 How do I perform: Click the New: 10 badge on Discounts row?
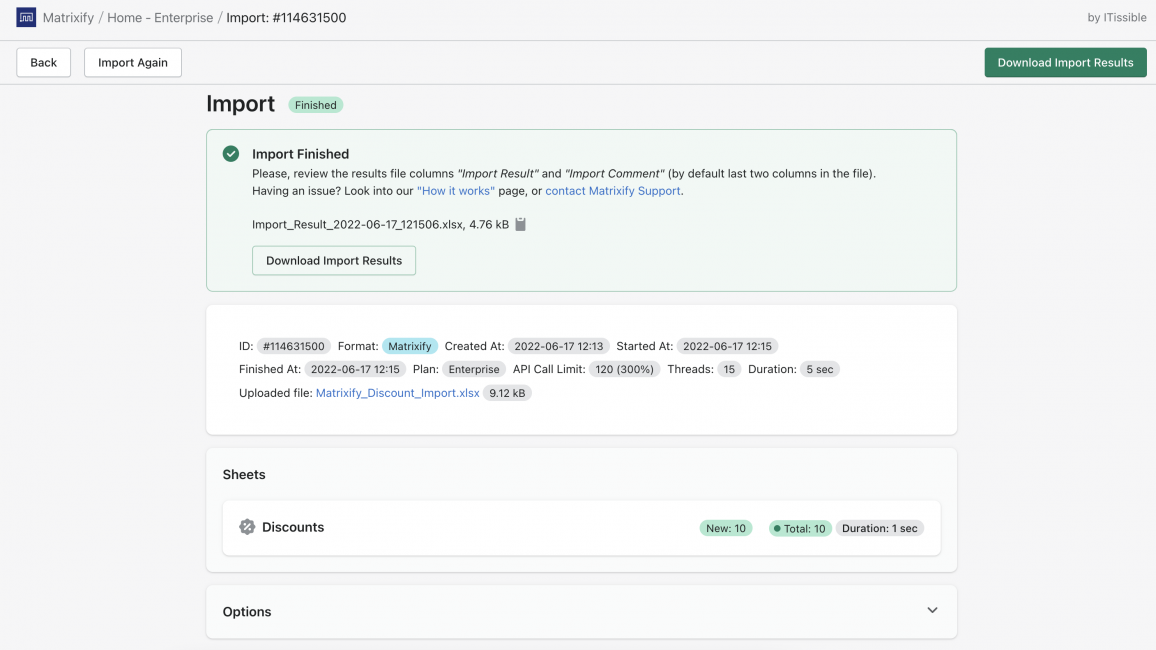(x=725, y=528)
